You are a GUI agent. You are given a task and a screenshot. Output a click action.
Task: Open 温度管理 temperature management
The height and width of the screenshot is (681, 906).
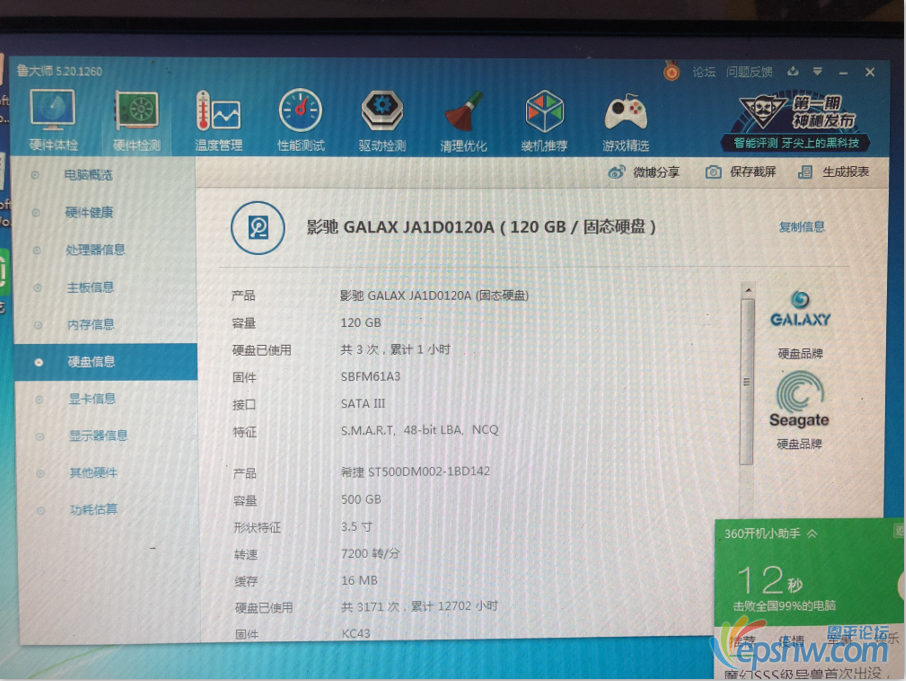coord(218,120)
